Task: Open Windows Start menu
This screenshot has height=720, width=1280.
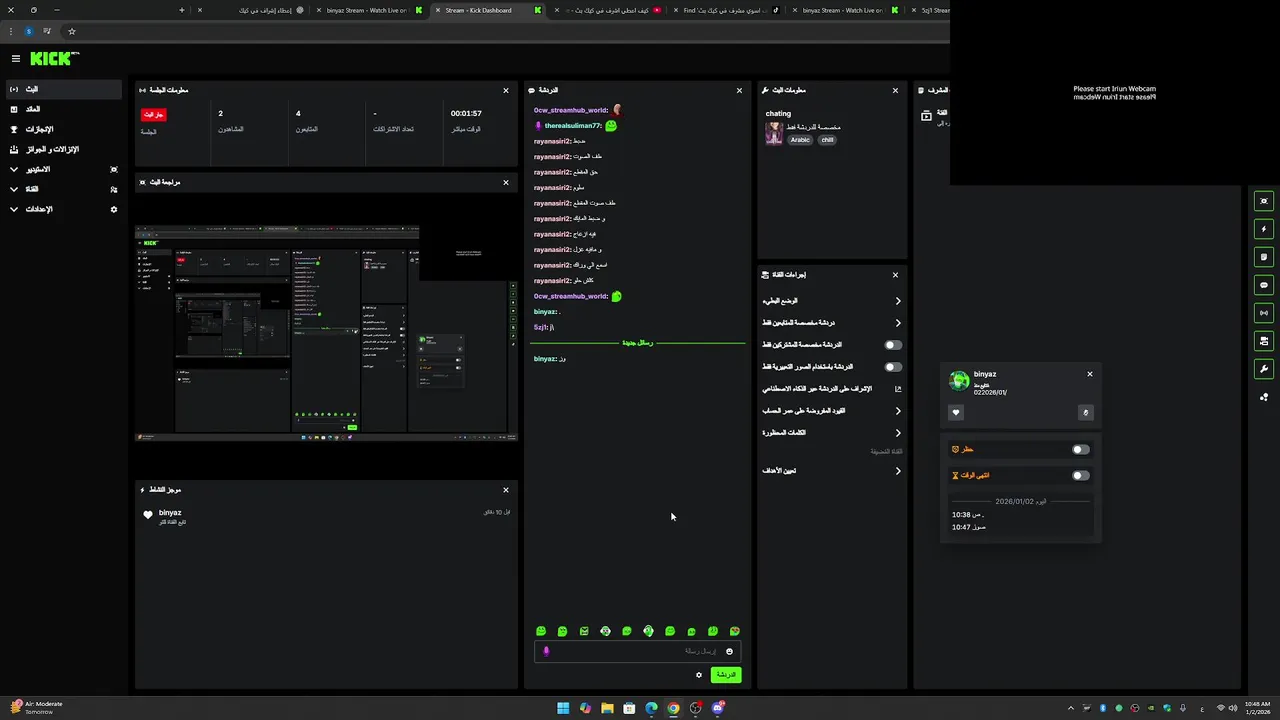Action: (x=563, y=708)
